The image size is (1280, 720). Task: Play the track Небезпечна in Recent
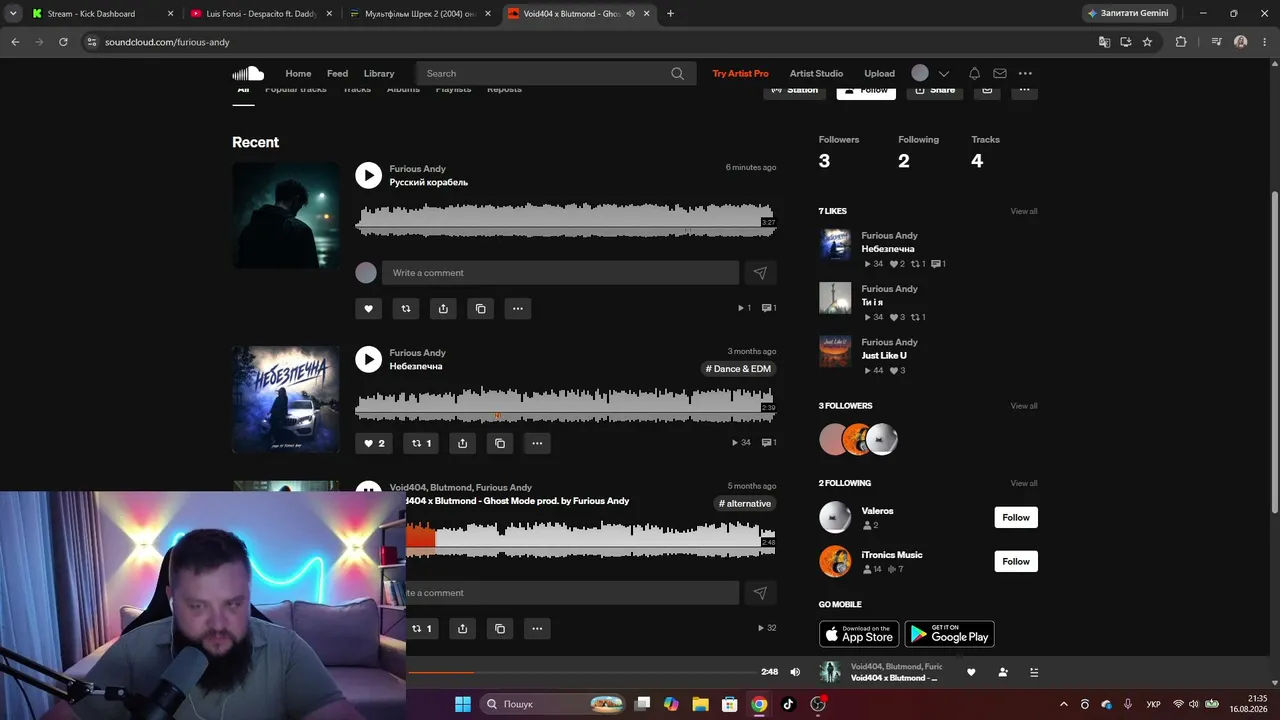[369, 359]
